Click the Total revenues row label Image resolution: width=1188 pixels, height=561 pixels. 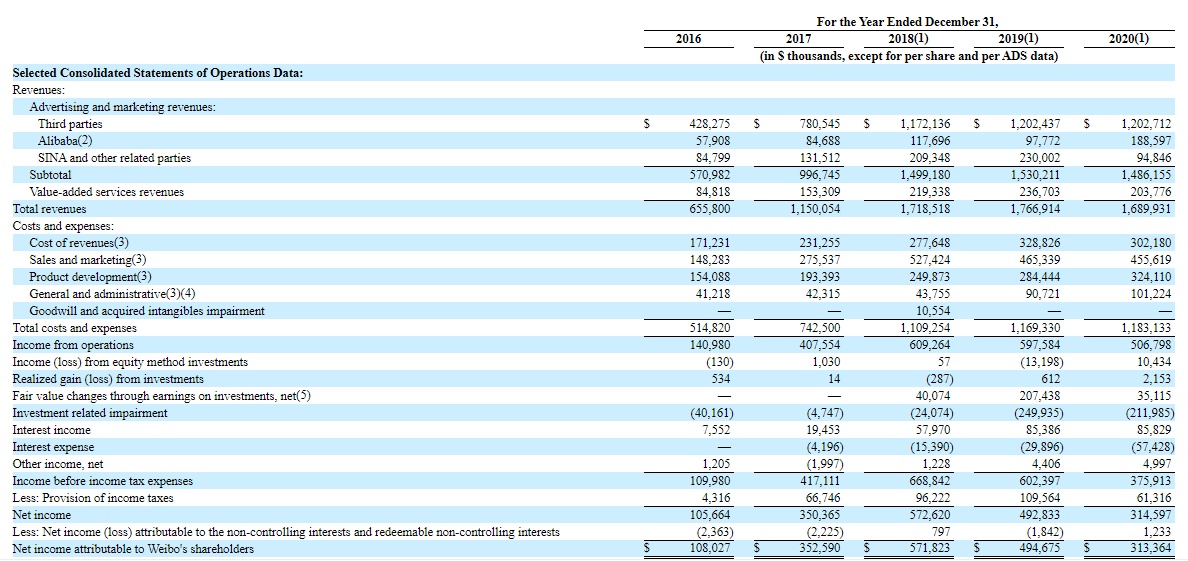49,209
